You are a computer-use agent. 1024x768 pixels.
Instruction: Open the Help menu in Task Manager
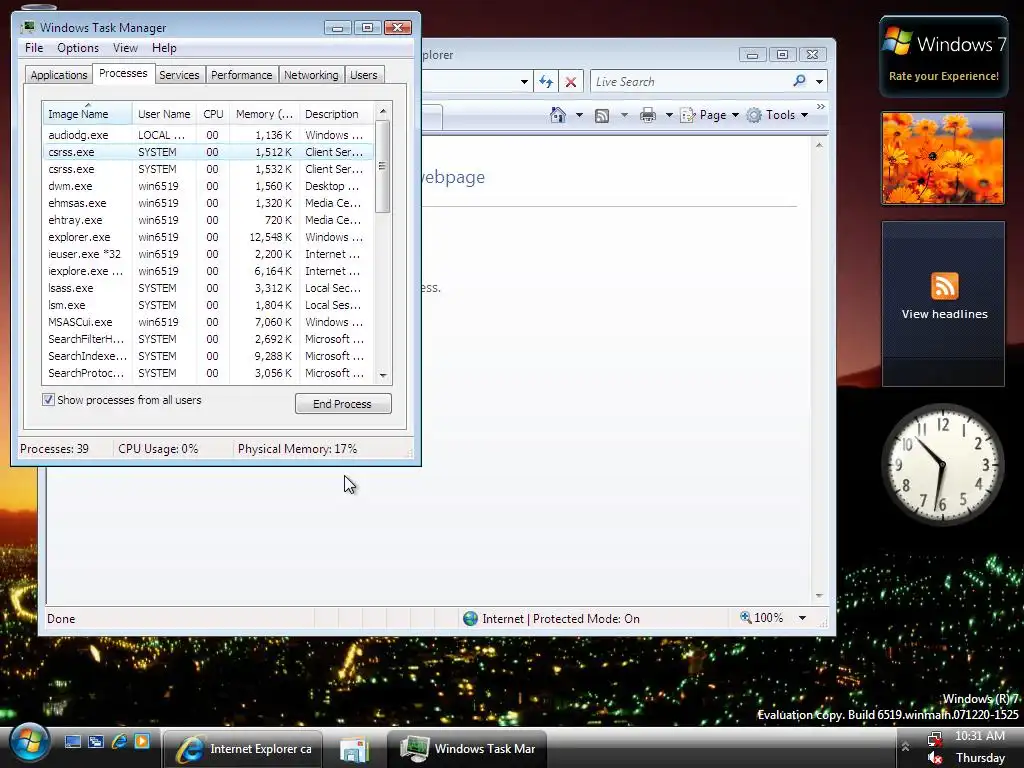pos(164,48)
